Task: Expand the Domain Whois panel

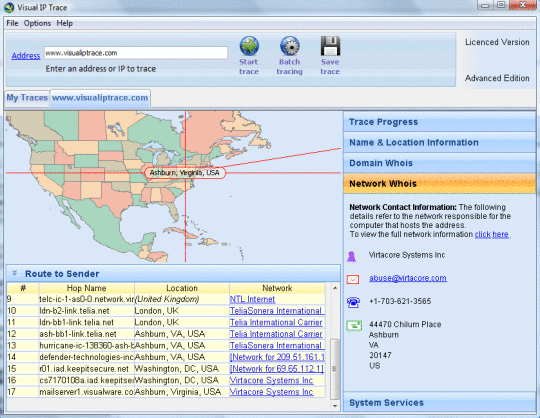Action: click(x=439, y=163)
